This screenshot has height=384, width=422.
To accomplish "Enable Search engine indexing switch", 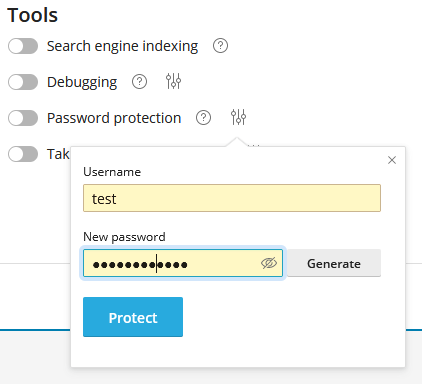I will pos(23,46).
